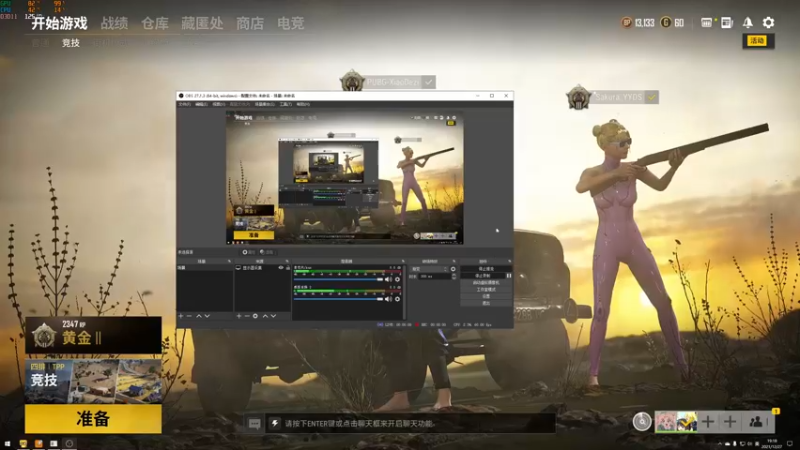Open OBS 文件 File menu
This screenshot has width=800, height=450.
coord(184,104)
